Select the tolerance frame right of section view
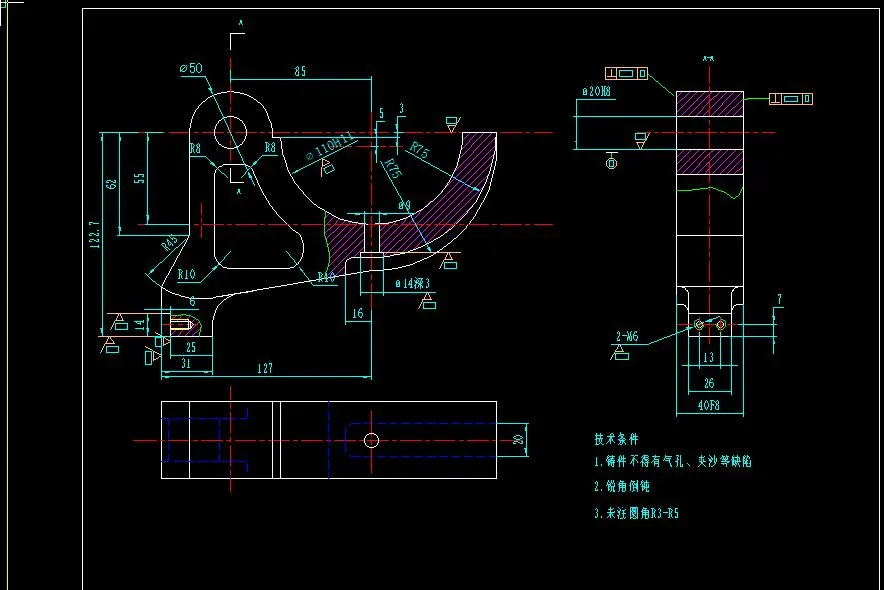 pos(791,99)
